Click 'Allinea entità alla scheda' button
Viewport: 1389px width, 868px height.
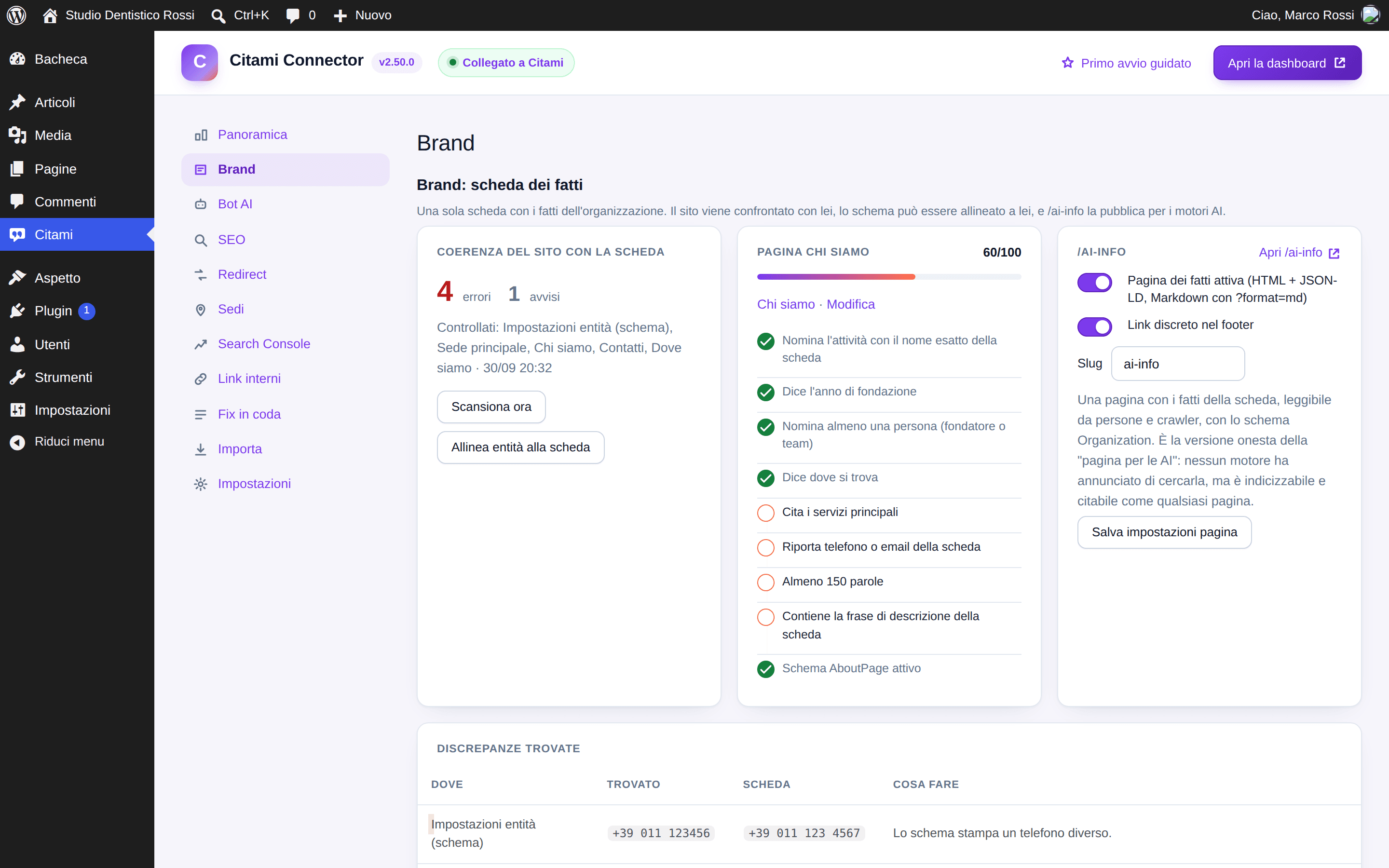point(520,447)
